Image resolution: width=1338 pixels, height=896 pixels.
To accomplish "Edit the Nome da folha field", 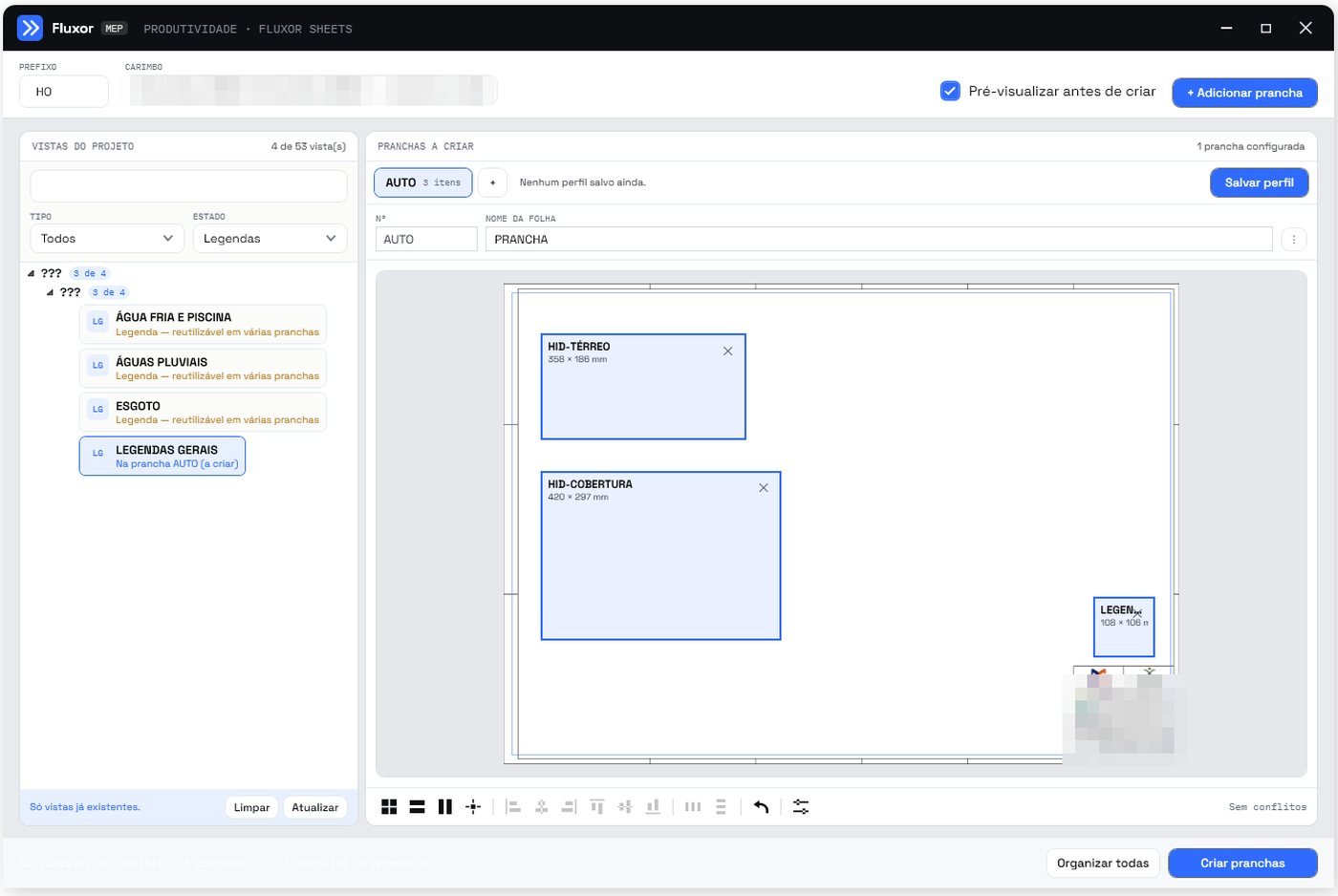I will 879,240.
